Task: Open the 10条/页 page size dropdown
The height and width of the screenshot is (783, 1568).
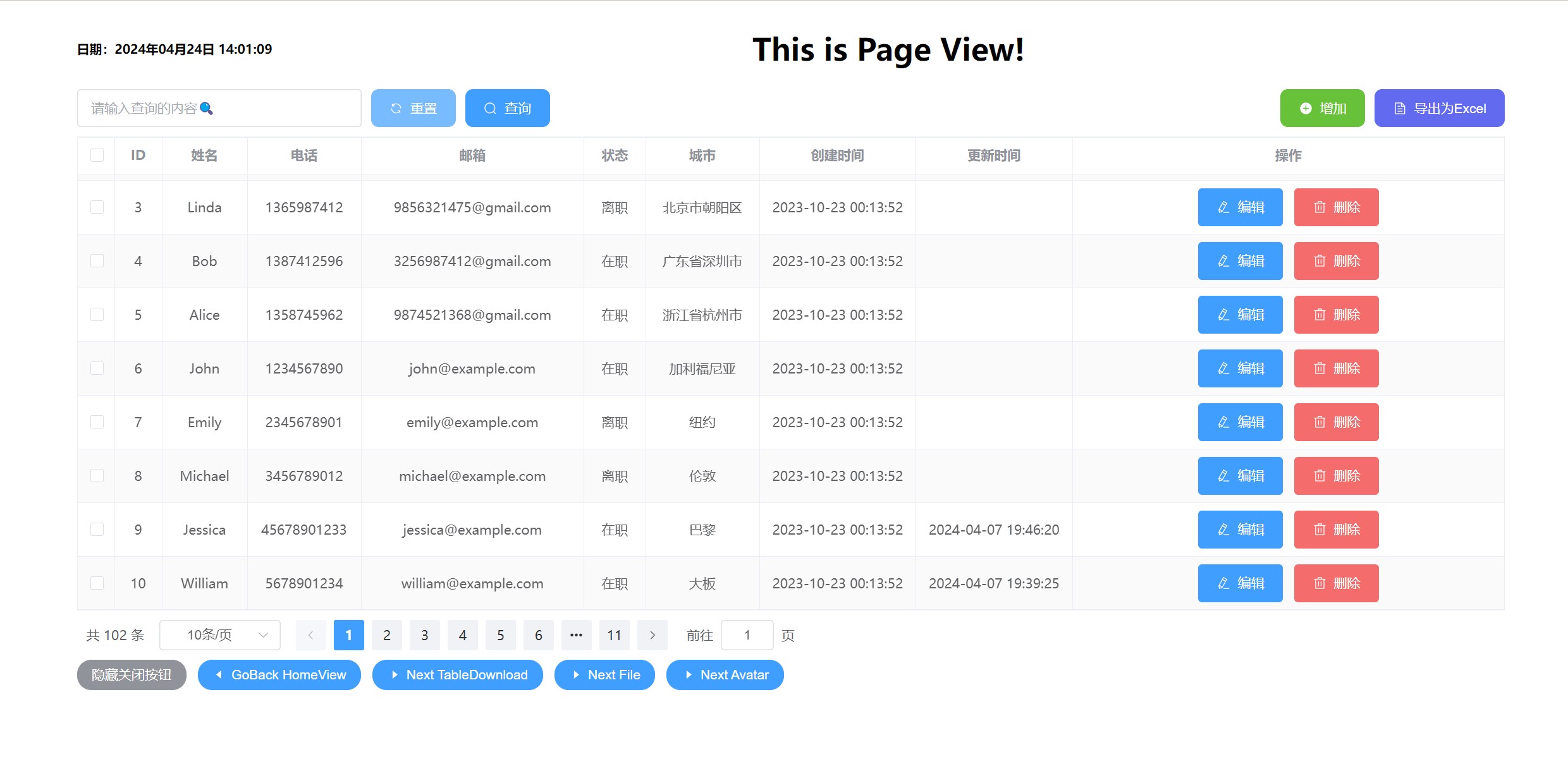Action: (219, 635)
